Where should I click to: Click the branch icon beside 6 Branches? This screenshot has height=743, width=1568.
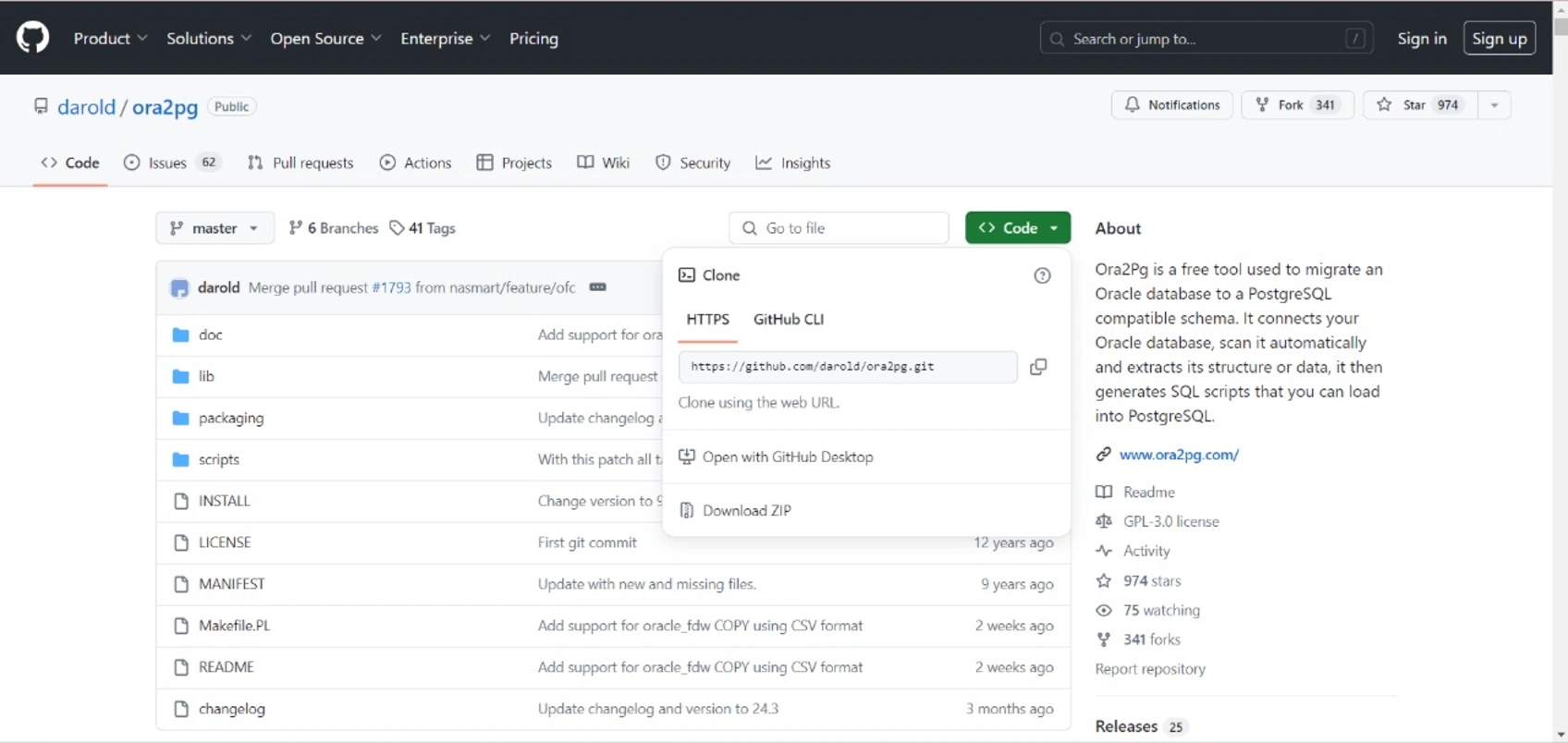pos(296,227)
